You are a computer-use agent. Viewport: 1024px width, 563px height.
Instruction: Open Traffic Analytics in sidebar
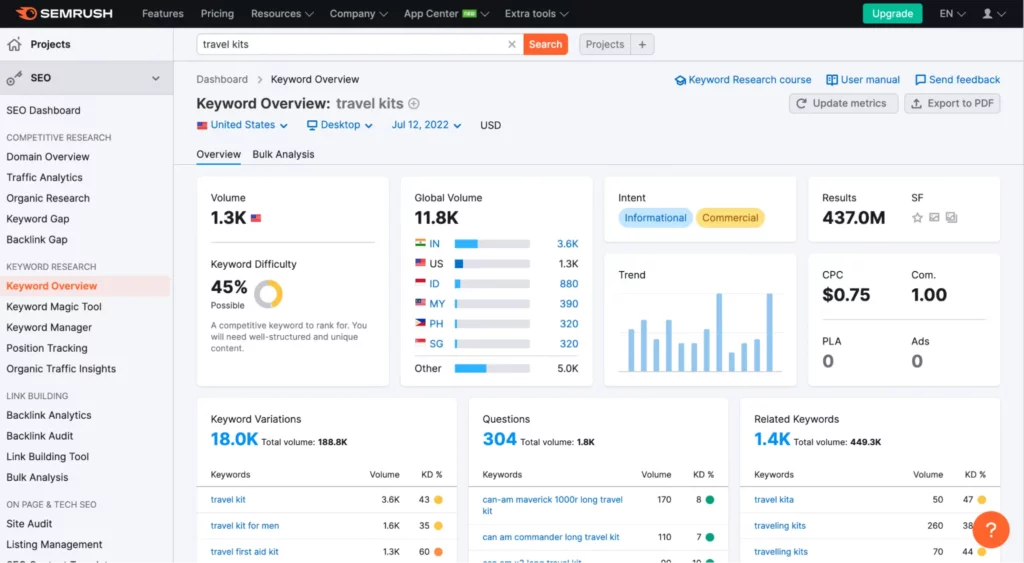[x=44, y=178]
